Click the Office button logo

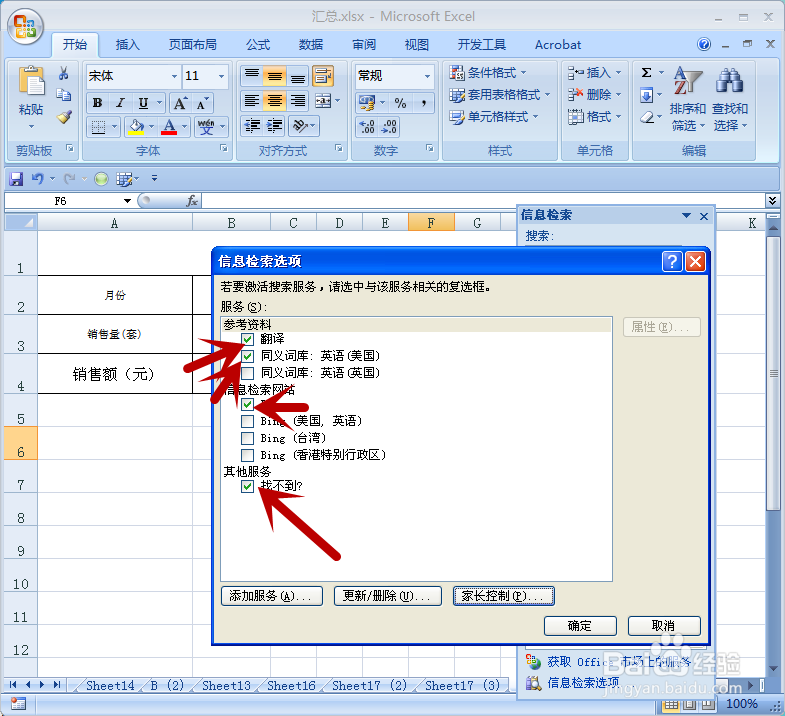click(25, 27)
